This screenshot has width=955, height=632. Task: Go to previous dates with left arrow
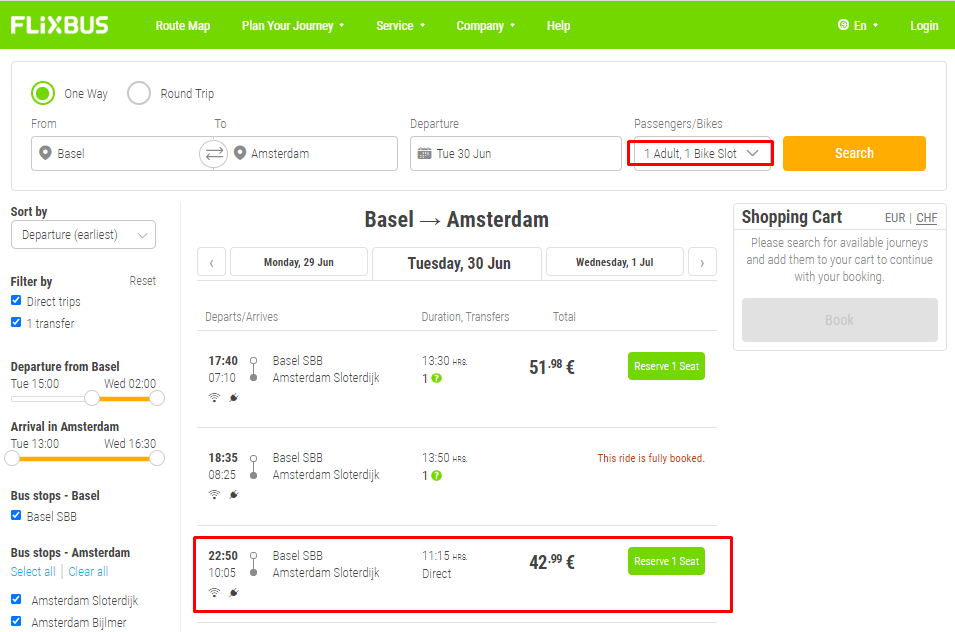tap(211, 263)
